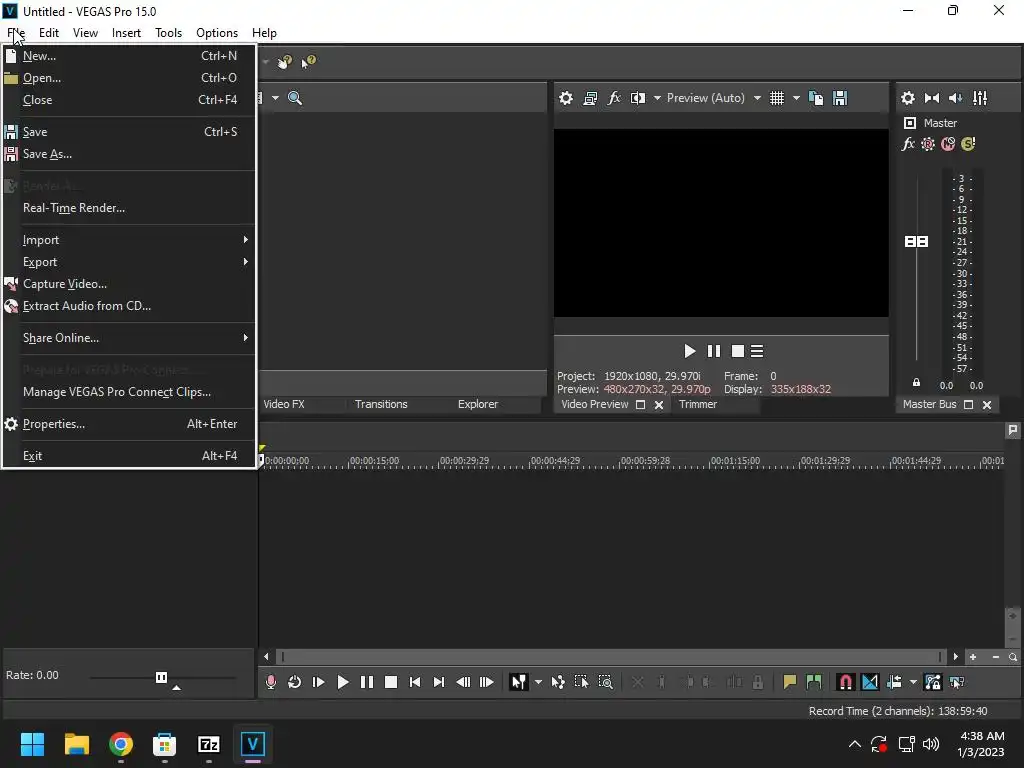1024x768 pixels.
Task: Open Video Output FX in preview toolbar
Action: tap(614, 98)
